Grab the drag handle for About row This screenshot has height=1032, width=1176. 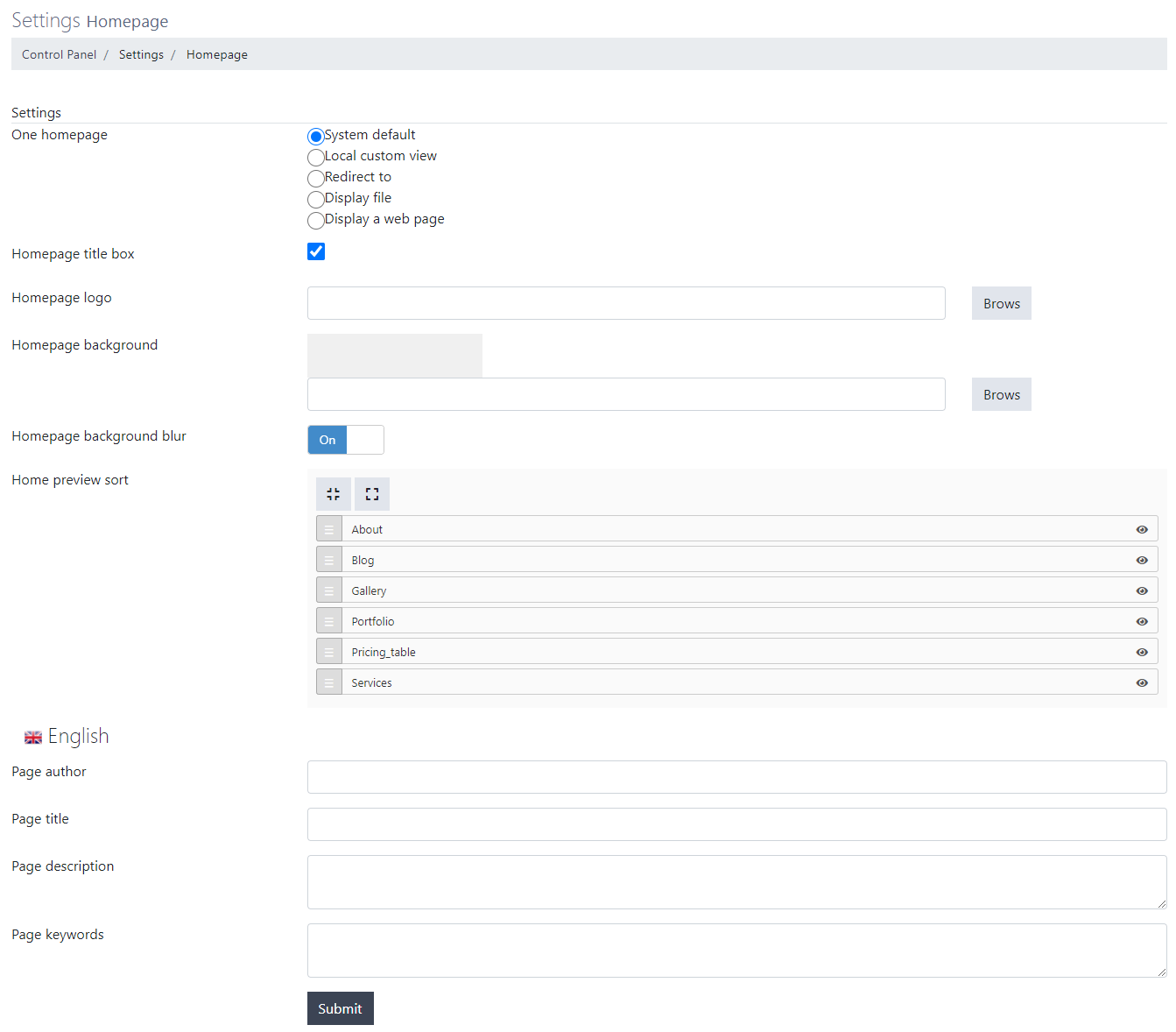[329, 529]
